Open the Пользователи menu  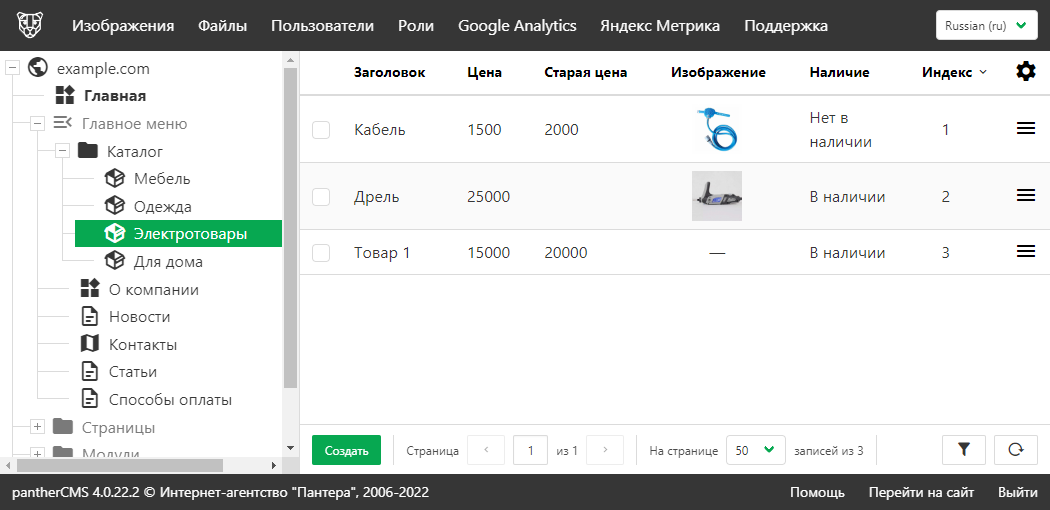pyautogui.click(x=322, y=26)
